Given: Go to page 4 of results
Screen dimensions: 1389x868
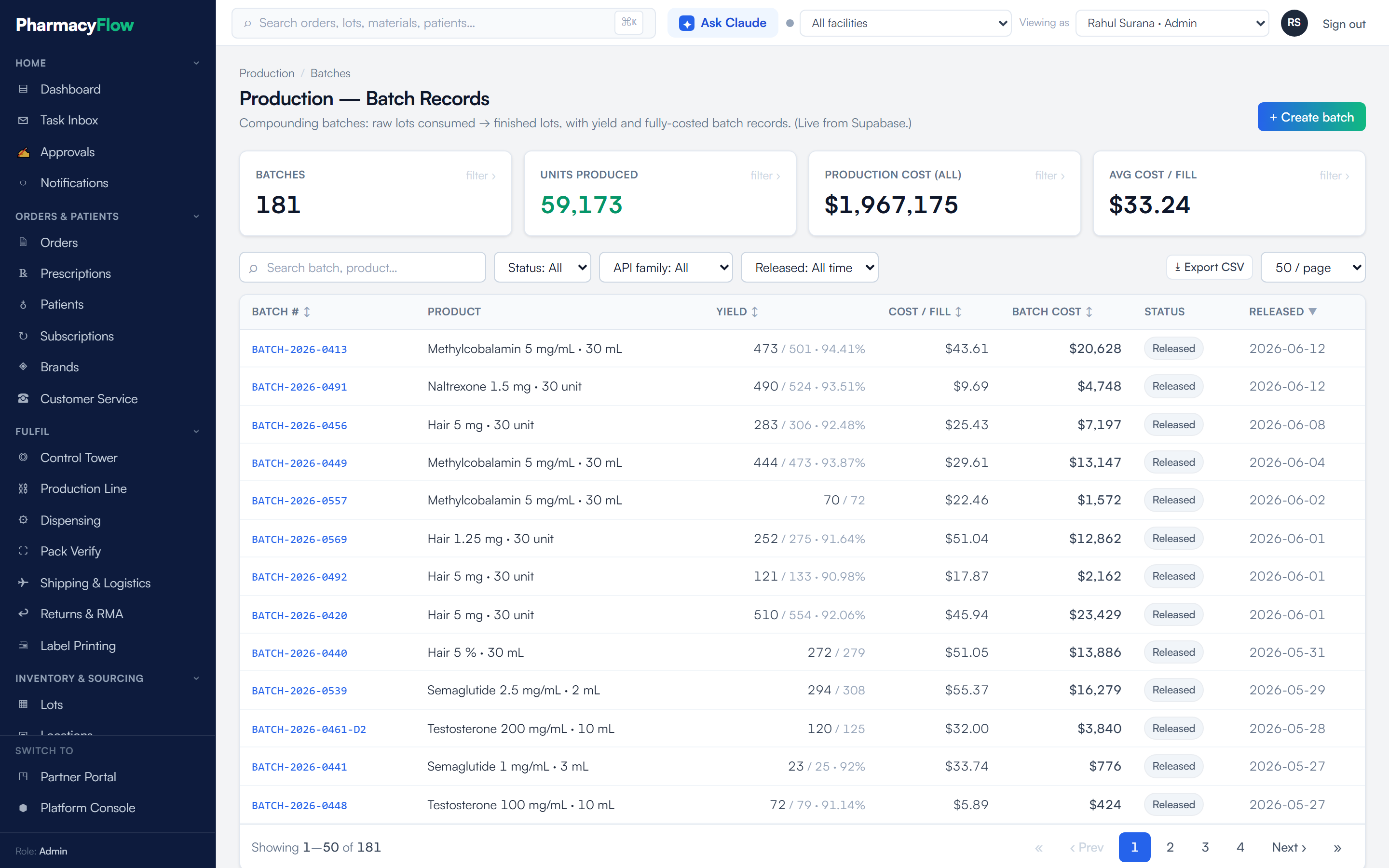Looking at the screenshot, I should pos(1240,847).
